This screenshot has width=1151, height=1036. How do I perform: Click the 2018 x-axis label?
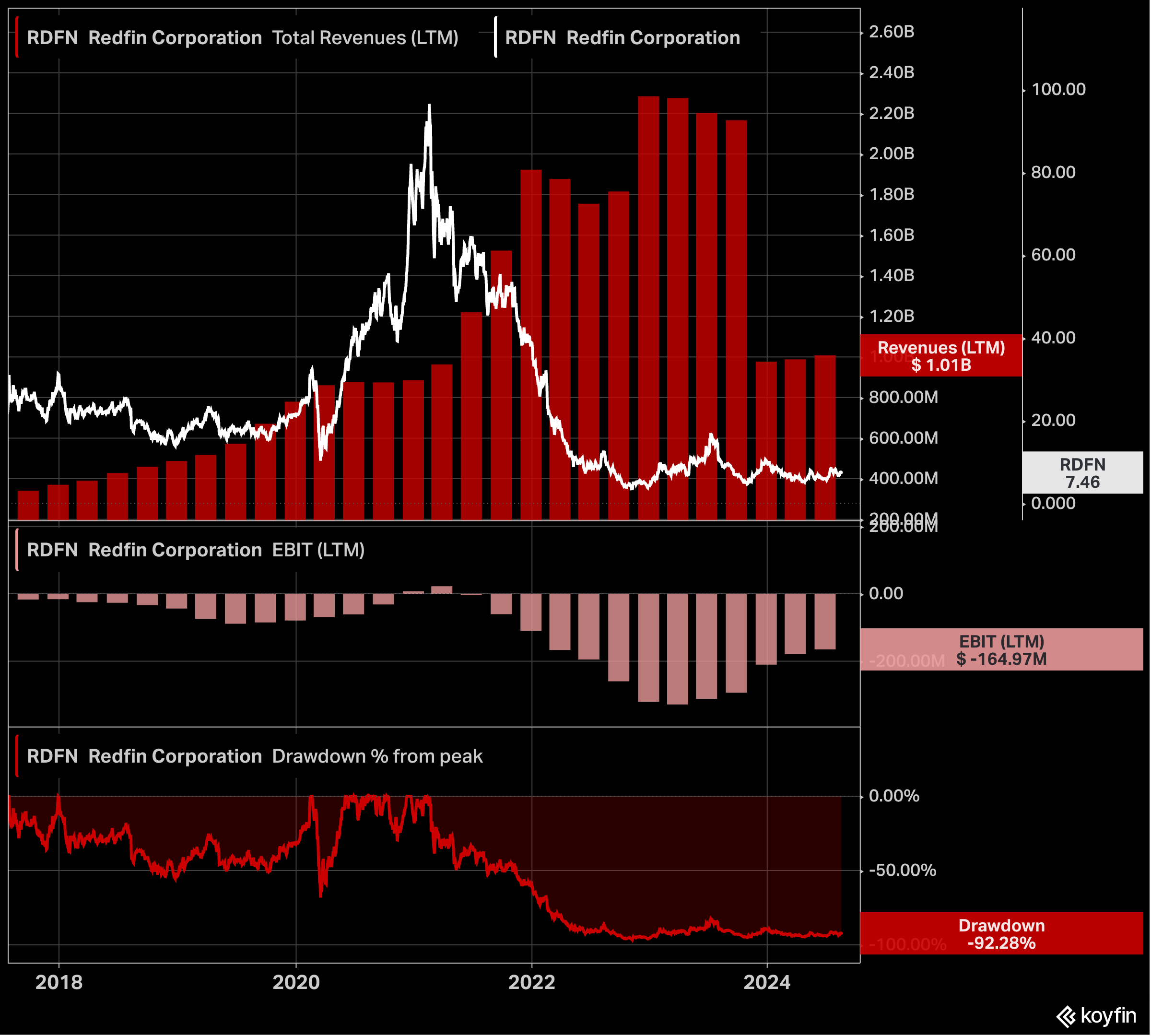[59, 982]
